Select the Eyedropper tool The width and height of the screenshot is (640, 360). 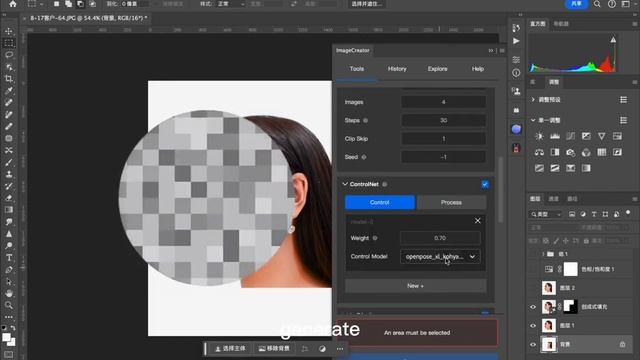(9, 91)
